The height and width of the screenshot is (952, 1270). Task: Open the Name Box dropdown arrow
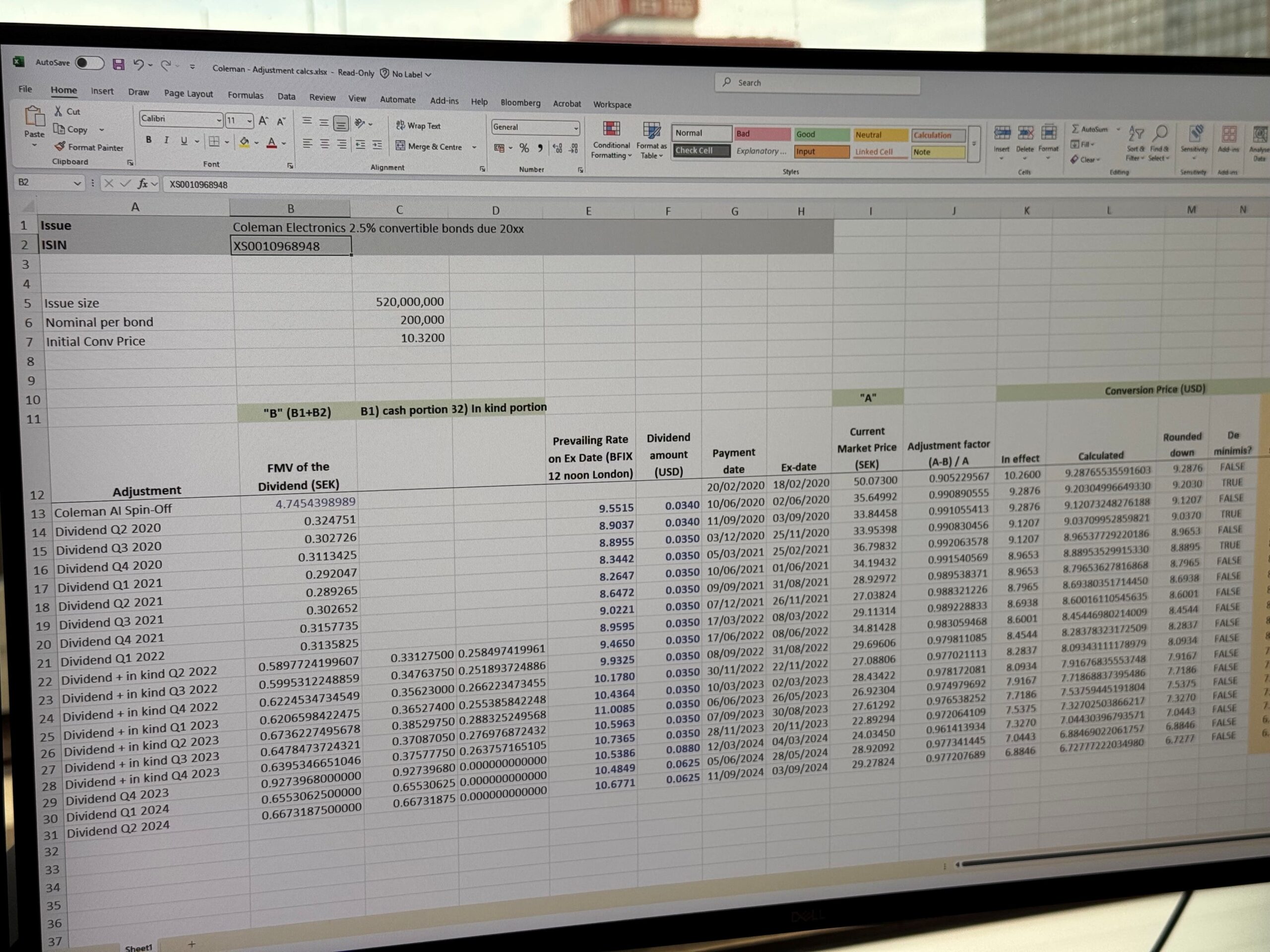coord(77,183)
